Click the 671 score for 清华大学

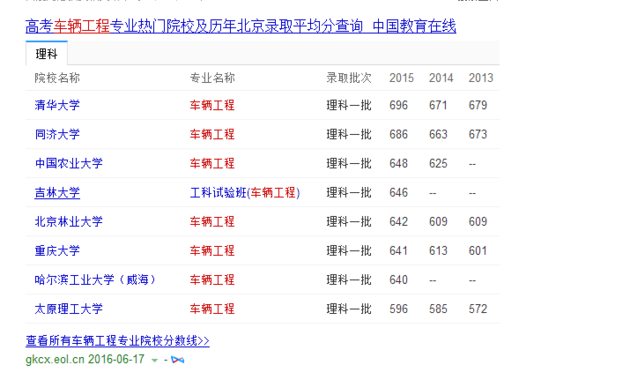pyautogui.click(x=438, y=105)
